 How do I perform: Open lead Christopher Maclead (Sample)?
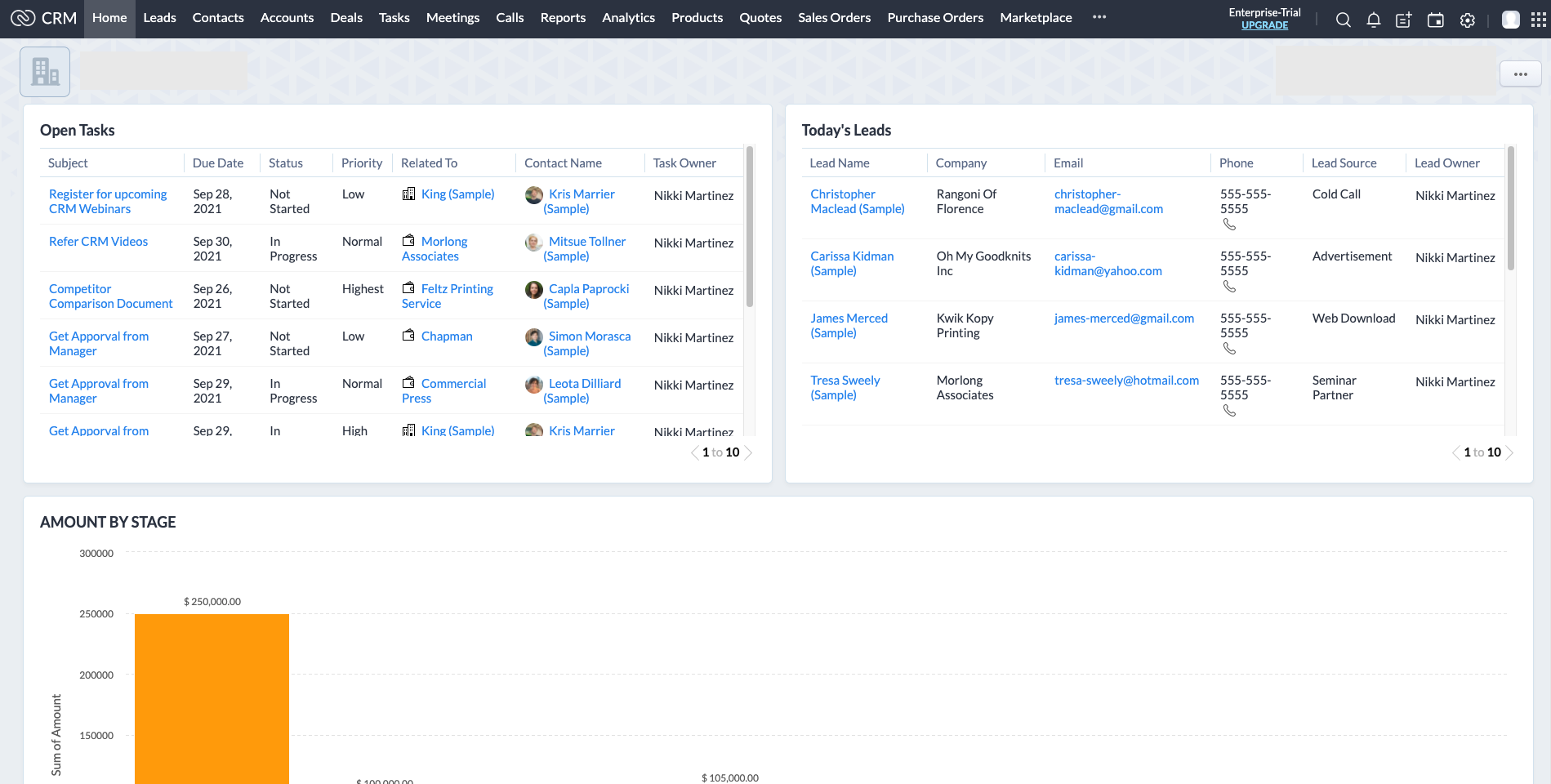tap(858, 202)
